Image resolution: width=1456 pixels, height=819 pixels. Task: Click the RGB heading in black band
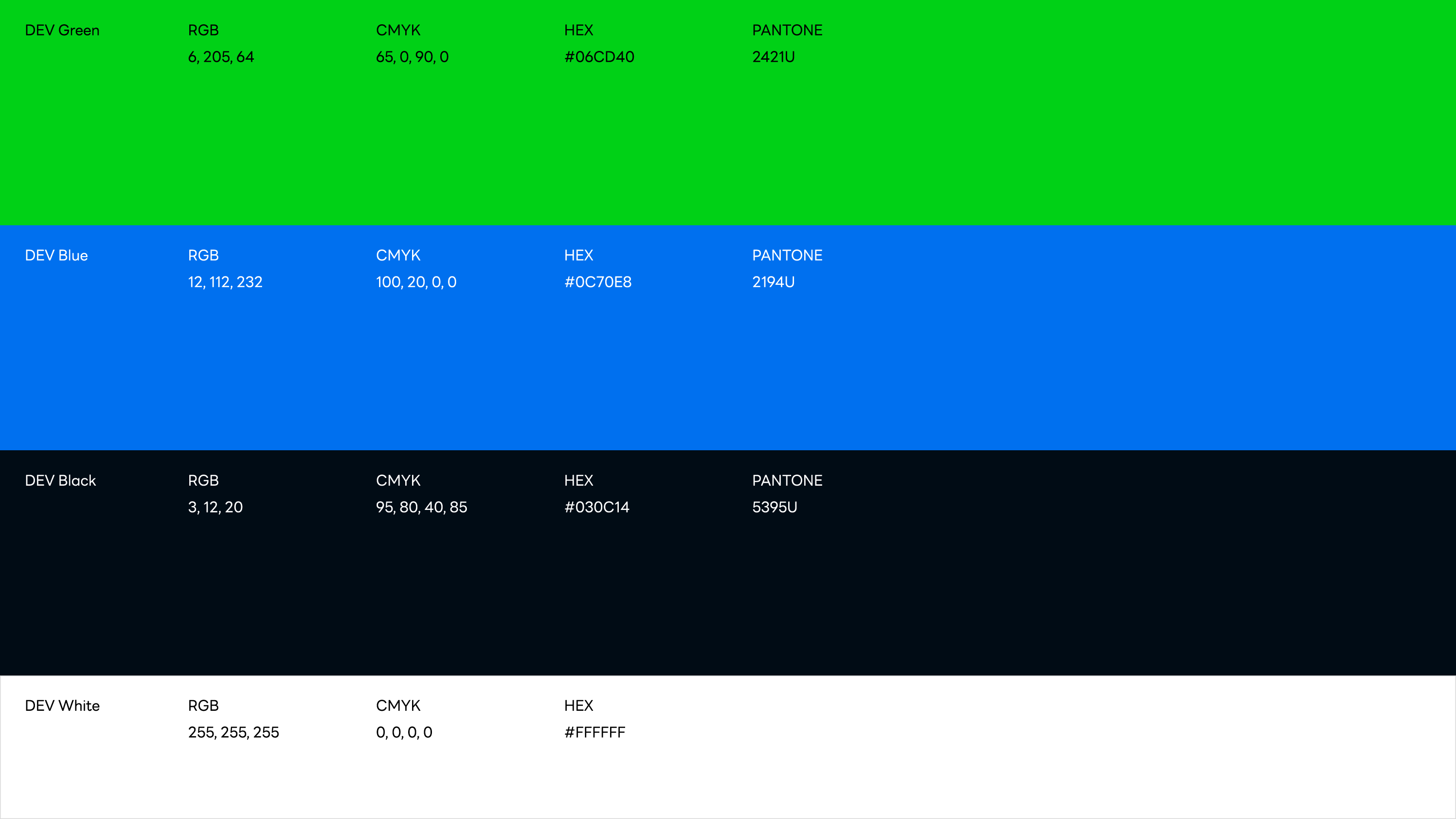click(203, 480)
